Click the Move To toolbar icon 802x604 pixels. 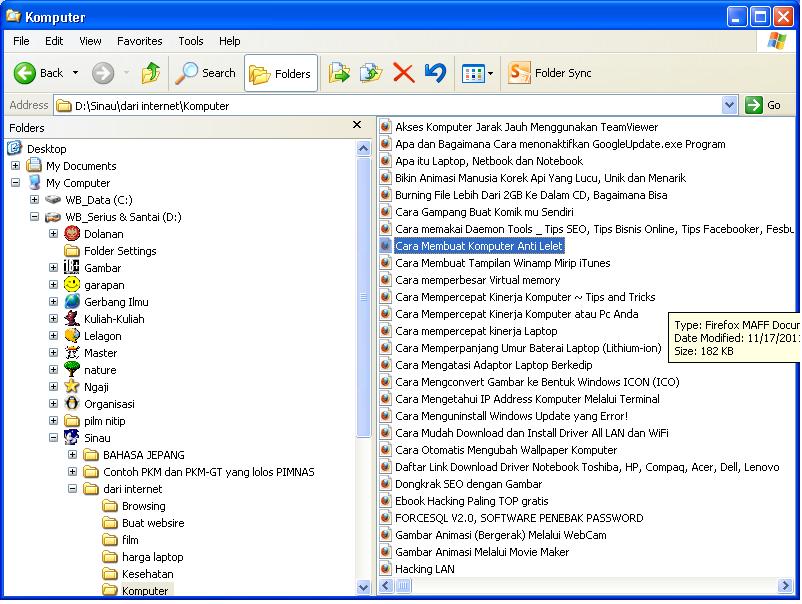[x=339, y=73]
